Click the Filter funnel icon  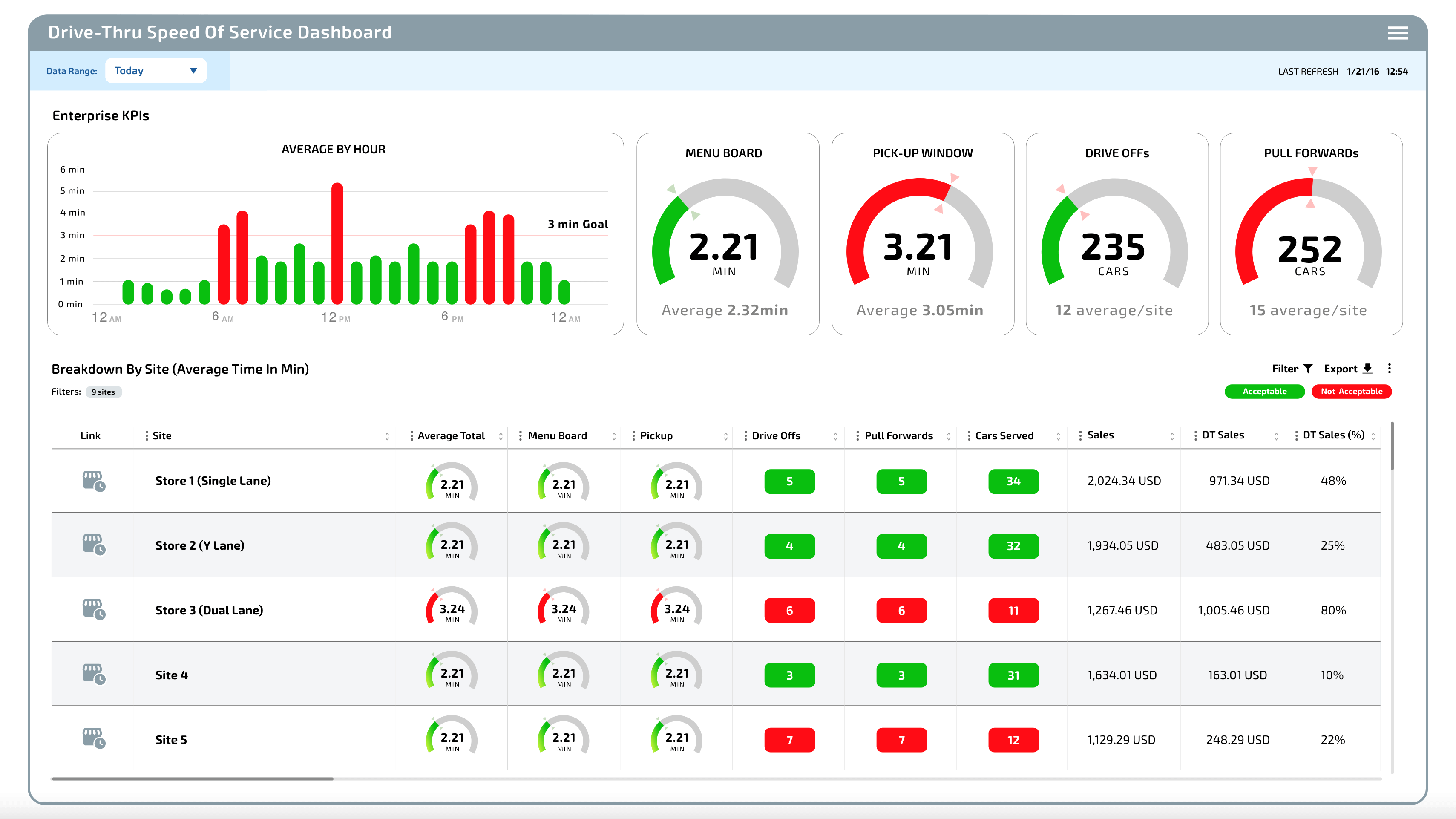click(1309, 369)
